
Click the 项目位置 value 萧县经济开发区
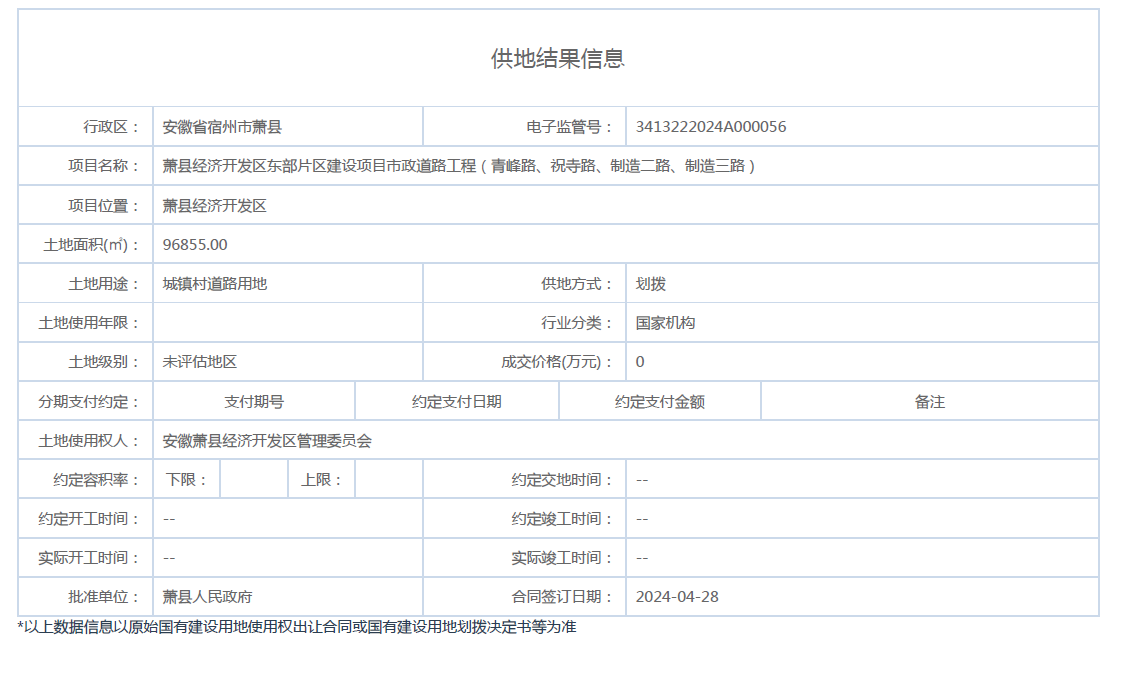[215, 206]
